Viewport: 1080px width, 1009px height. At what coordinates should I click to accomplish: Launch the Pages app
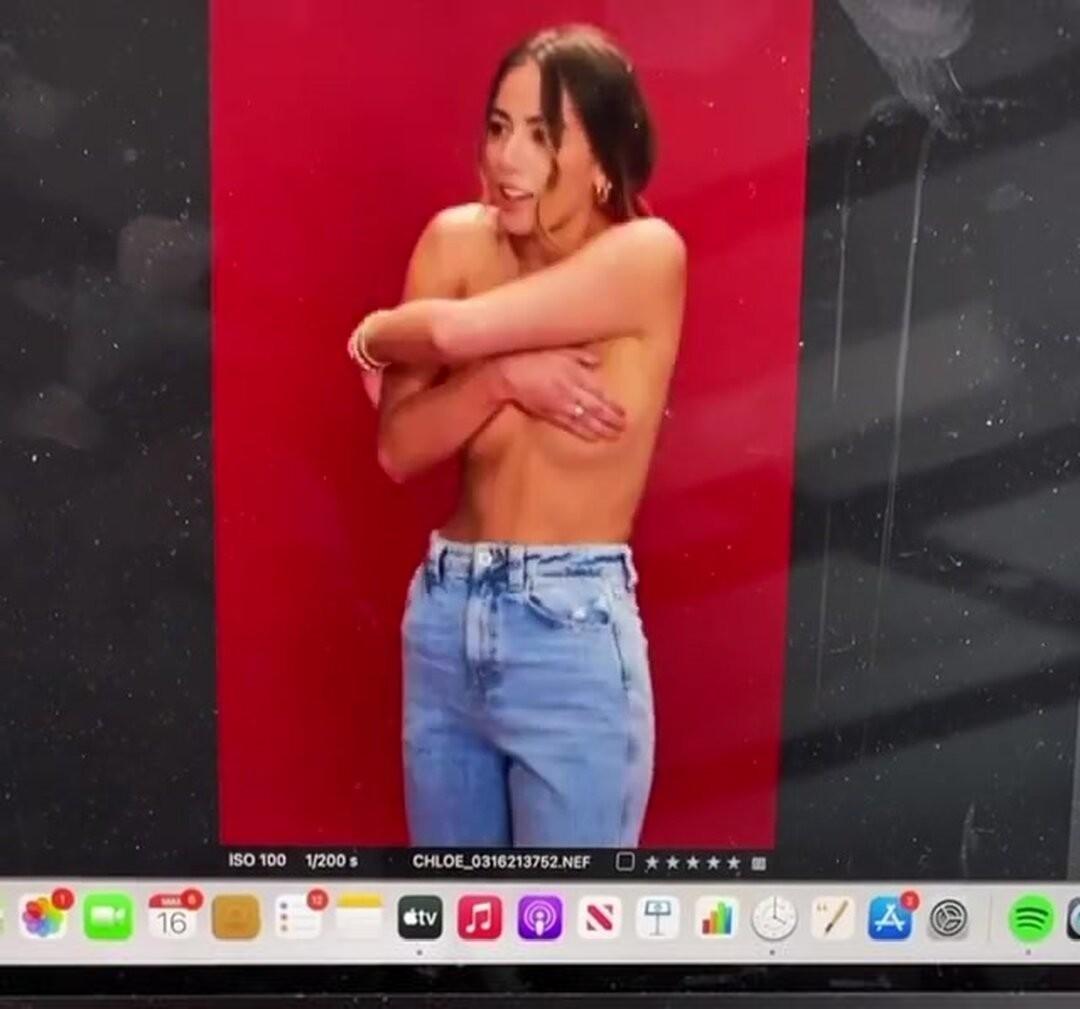click(x=832, y=917)
